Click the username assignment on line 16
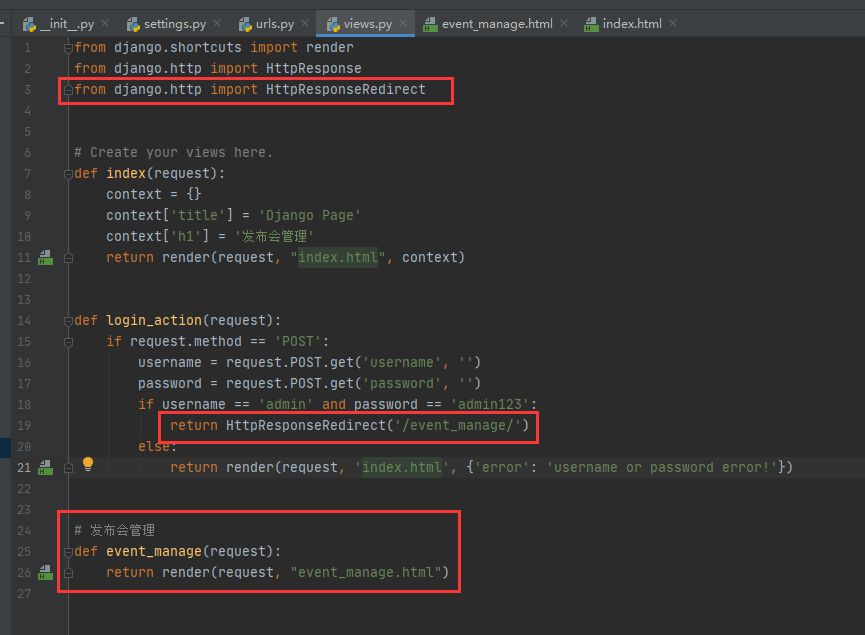This screenshot has width=865, height=635. point(309,362)
